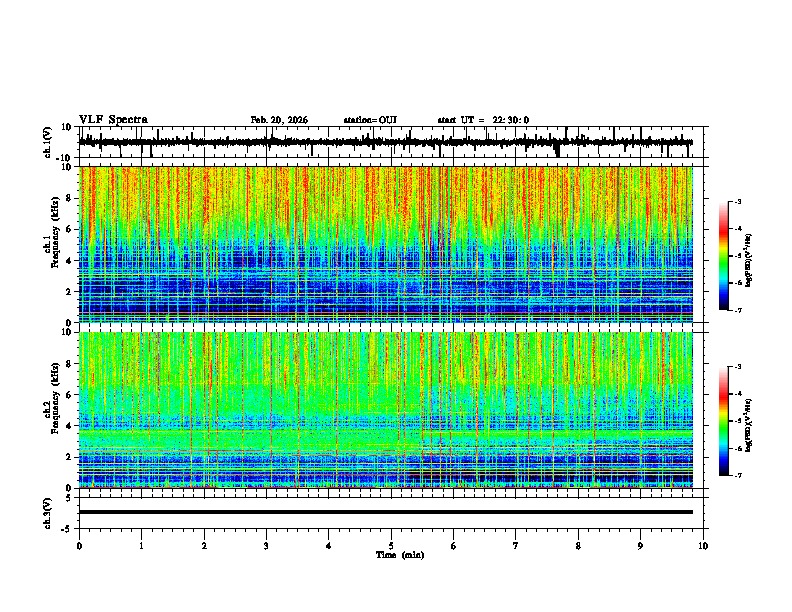The image size is (792, 612).
Task: Click the "2" kHz tick on ch.2 frequency axis
Action: [x=70, y=457]
